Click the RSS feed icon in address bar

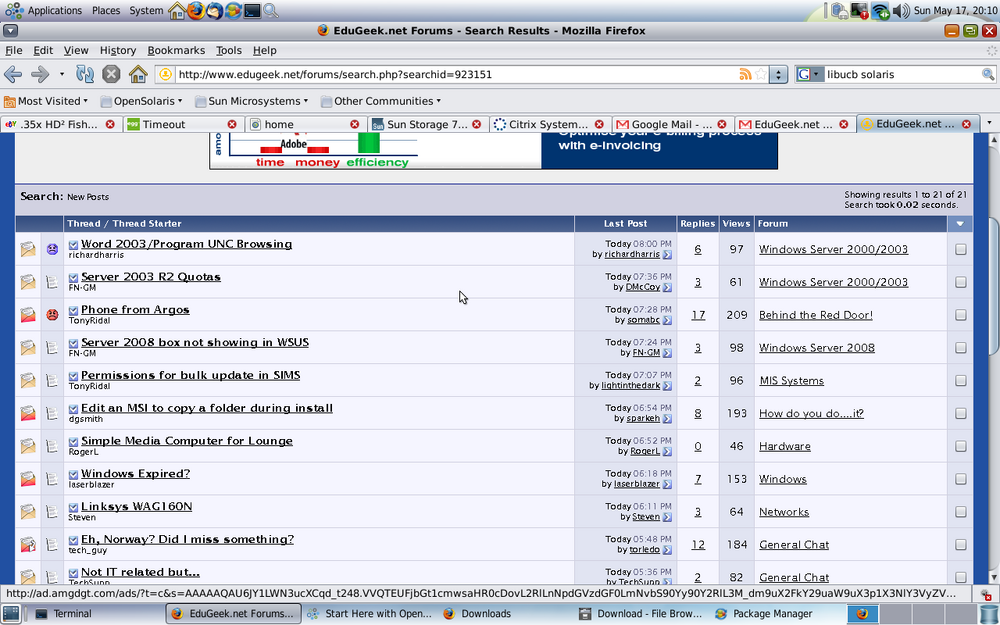(744, 74)
